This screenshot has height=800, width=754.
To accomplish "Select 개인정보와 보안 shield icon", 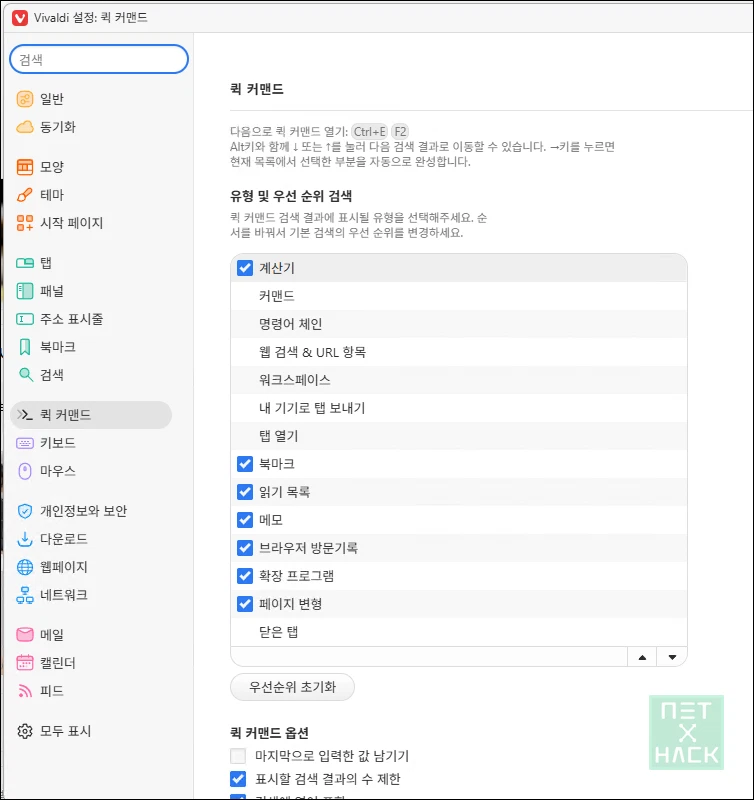I will point(24,511).
